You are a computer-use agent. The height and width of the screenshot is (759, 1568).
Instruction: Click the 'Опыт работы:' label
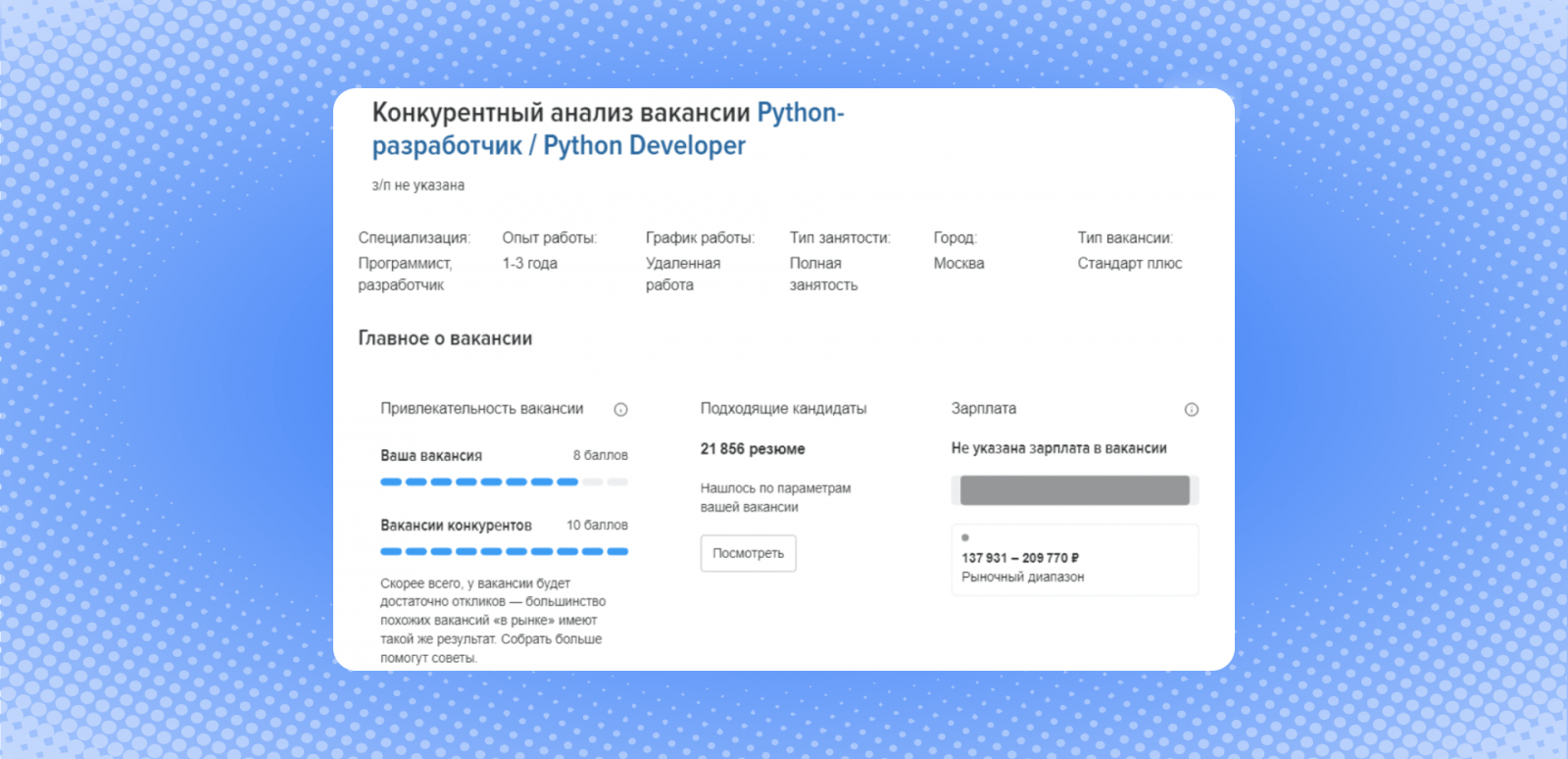(550, 237)
